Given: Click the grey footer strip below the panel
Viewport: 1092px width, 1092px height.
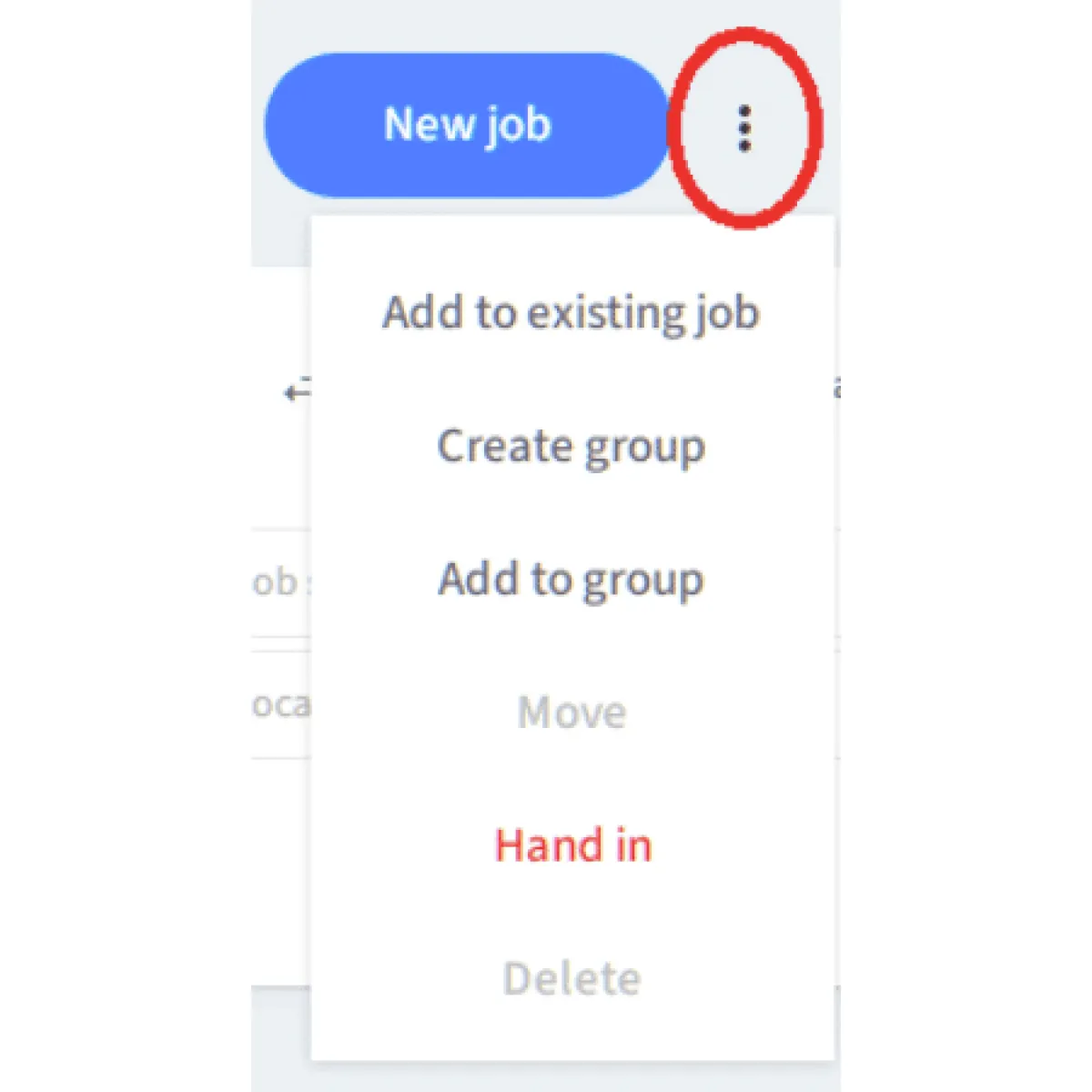Looking at the screenshot, I should pyautogui.click(x=280, y=1039).
